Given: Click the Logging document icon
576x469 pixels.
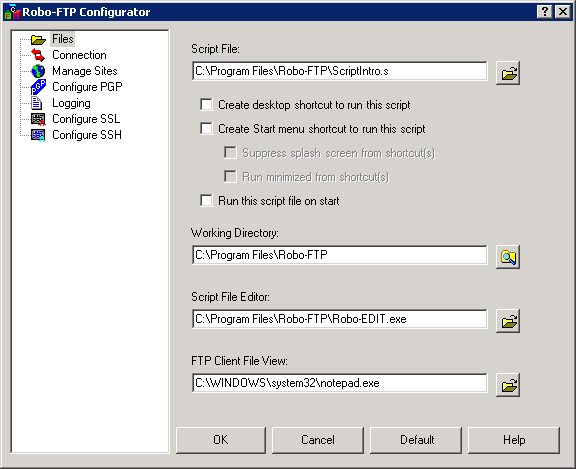Looking at the screenshot, I should (36, 103).
